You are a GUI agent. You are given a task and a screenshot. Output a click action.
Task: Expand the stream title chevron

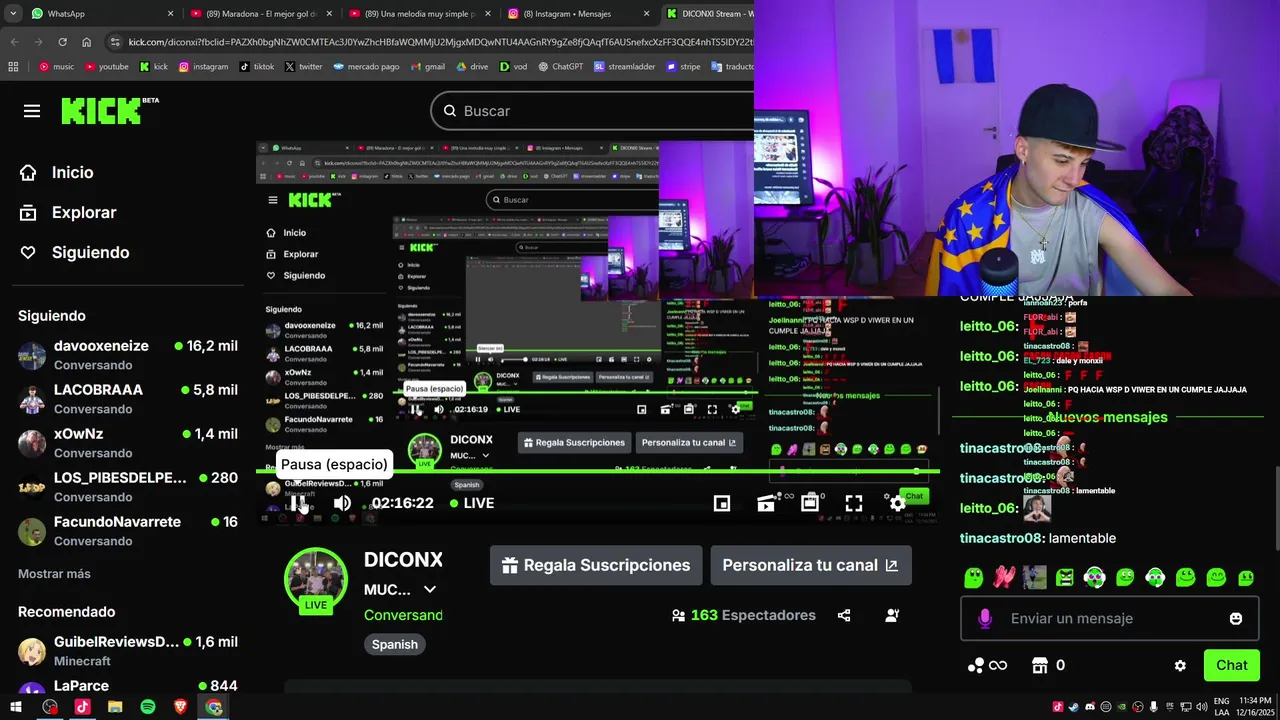[430, 590]
